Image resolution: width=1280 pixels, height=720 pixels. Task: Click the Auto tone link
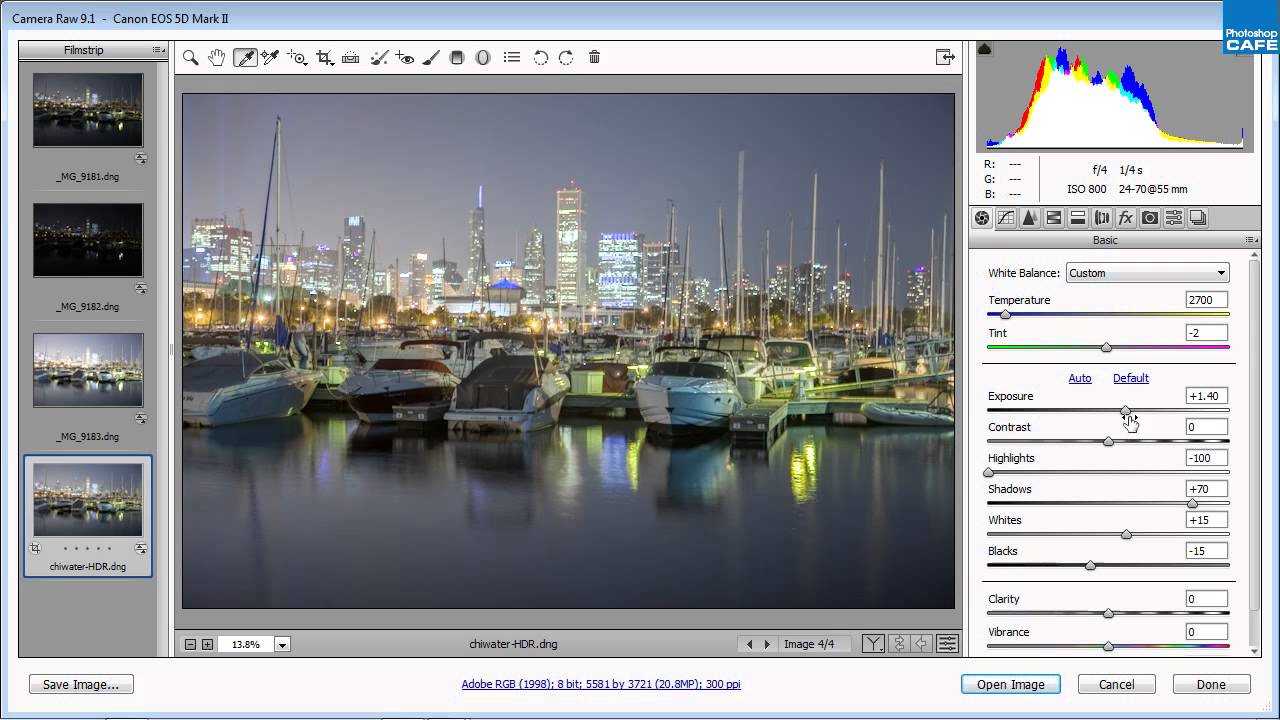pos(1080,378)
